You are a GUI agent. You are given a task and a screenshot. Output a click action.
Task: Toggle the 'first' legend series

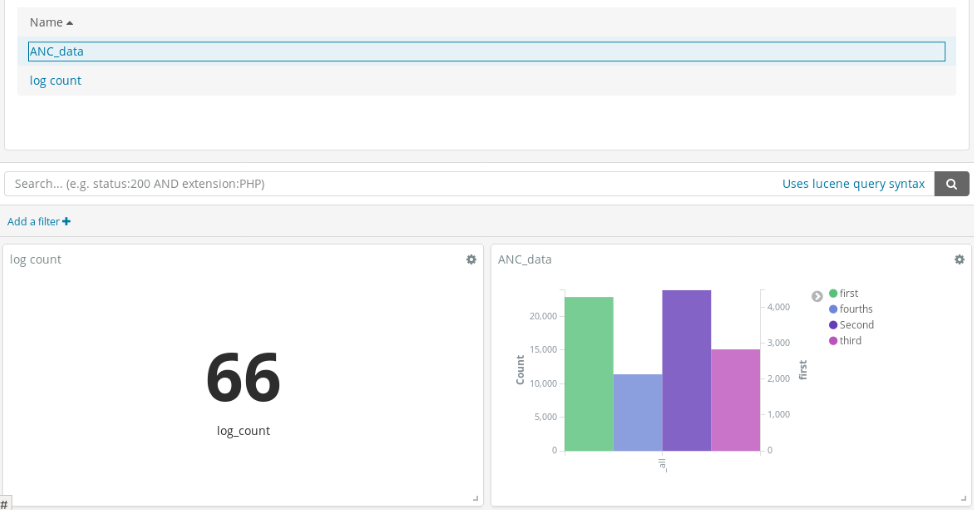coord(848,293)
